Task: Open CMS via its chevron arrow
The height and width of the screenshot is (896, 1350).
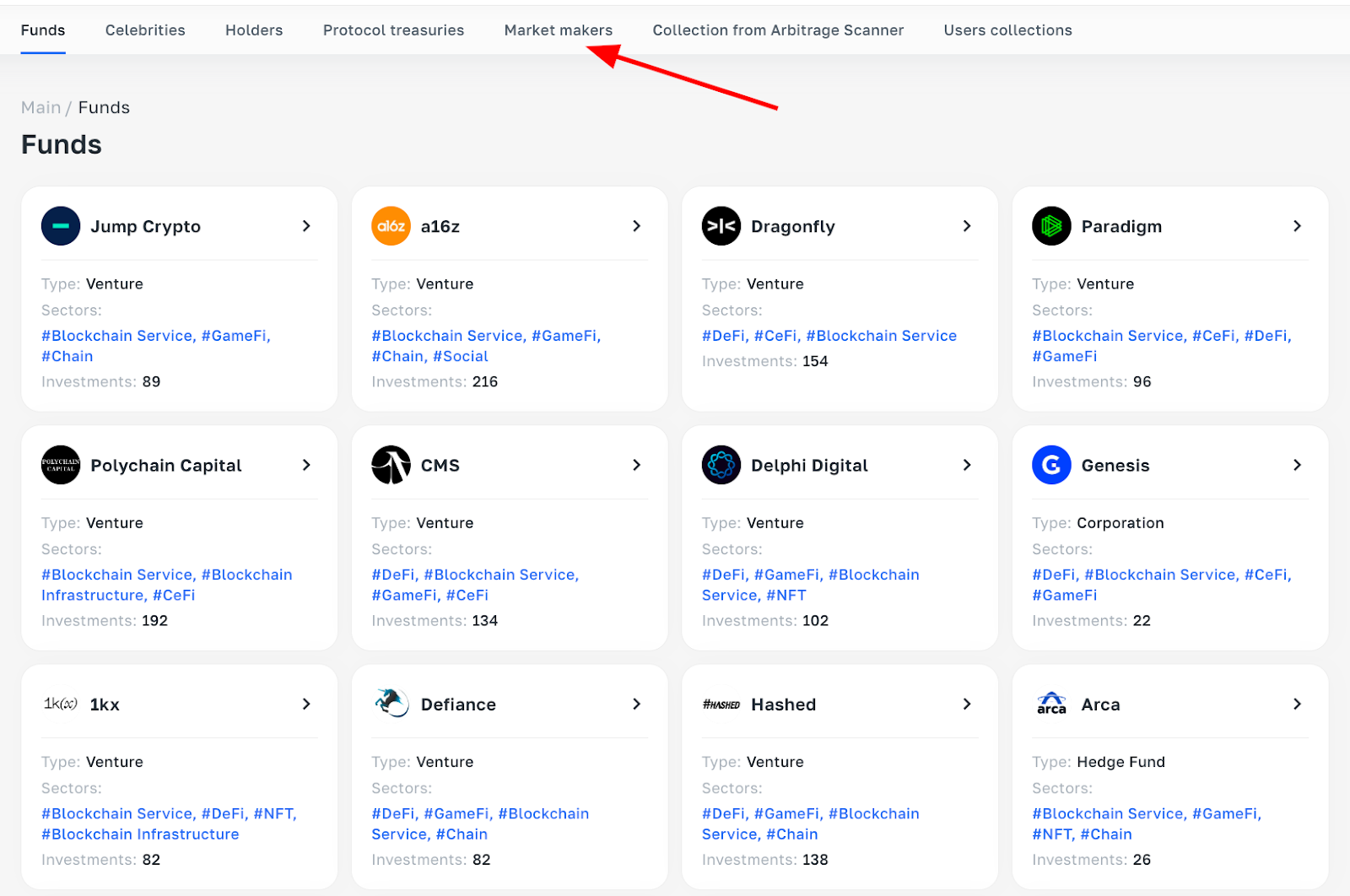Action: click(x=636, y=465)
